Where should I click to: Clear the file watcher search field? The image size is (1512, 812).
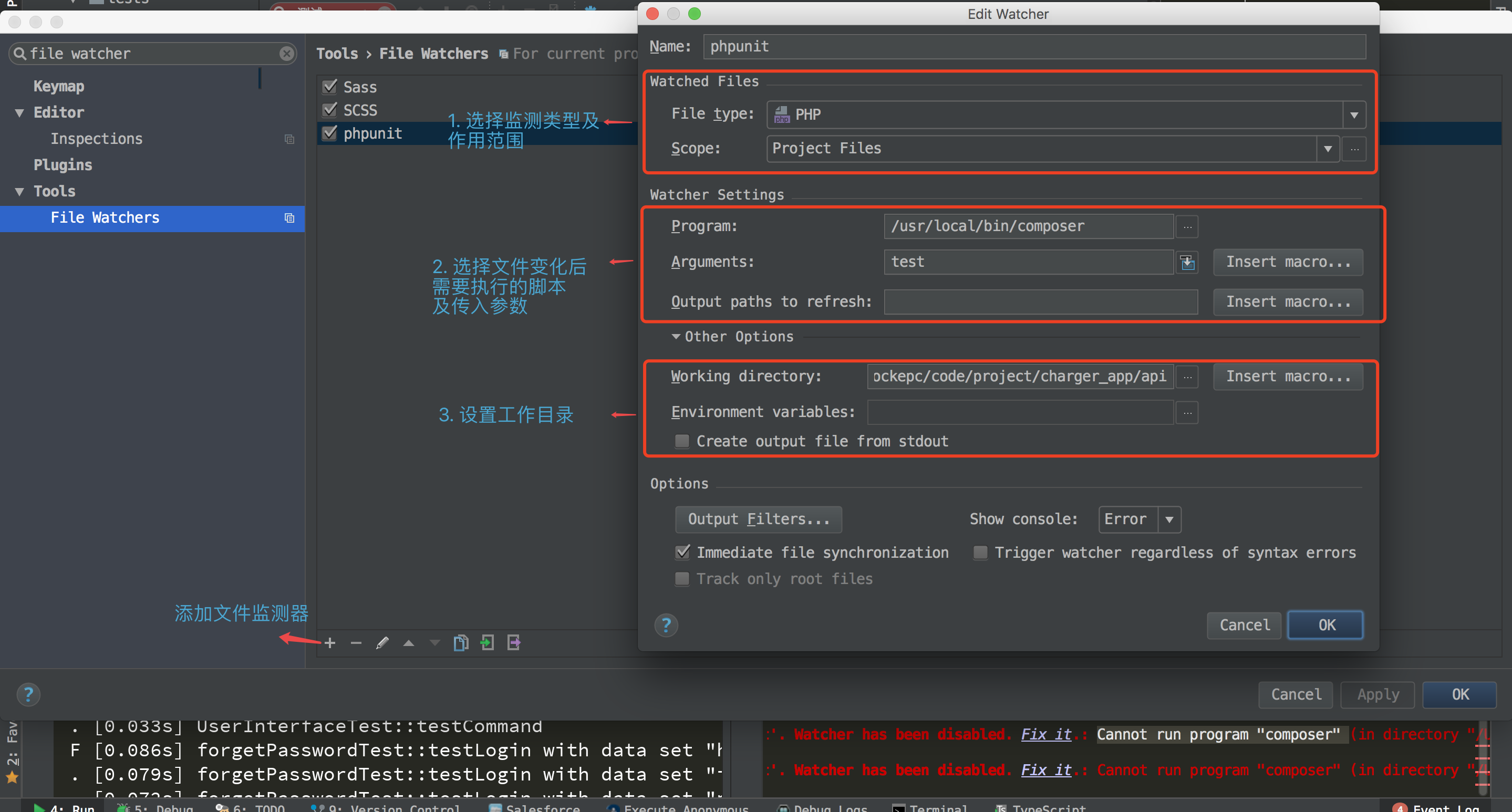(286, 54)
